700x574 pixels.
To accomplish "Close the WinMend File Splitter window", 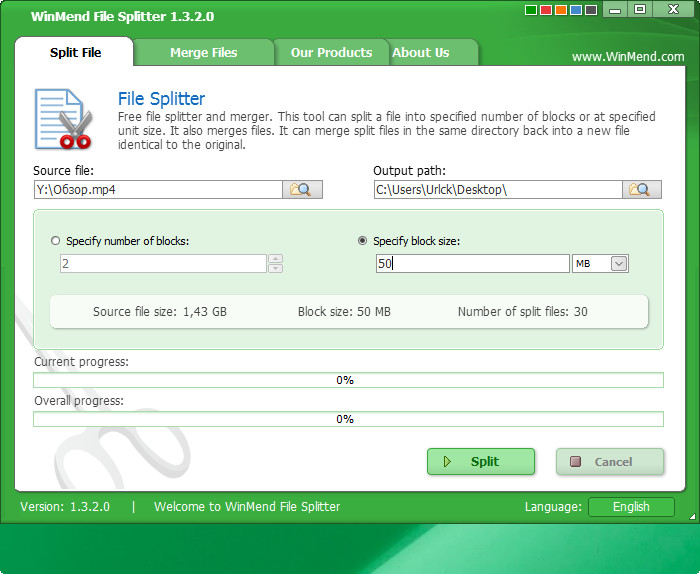I will [674, 9].
